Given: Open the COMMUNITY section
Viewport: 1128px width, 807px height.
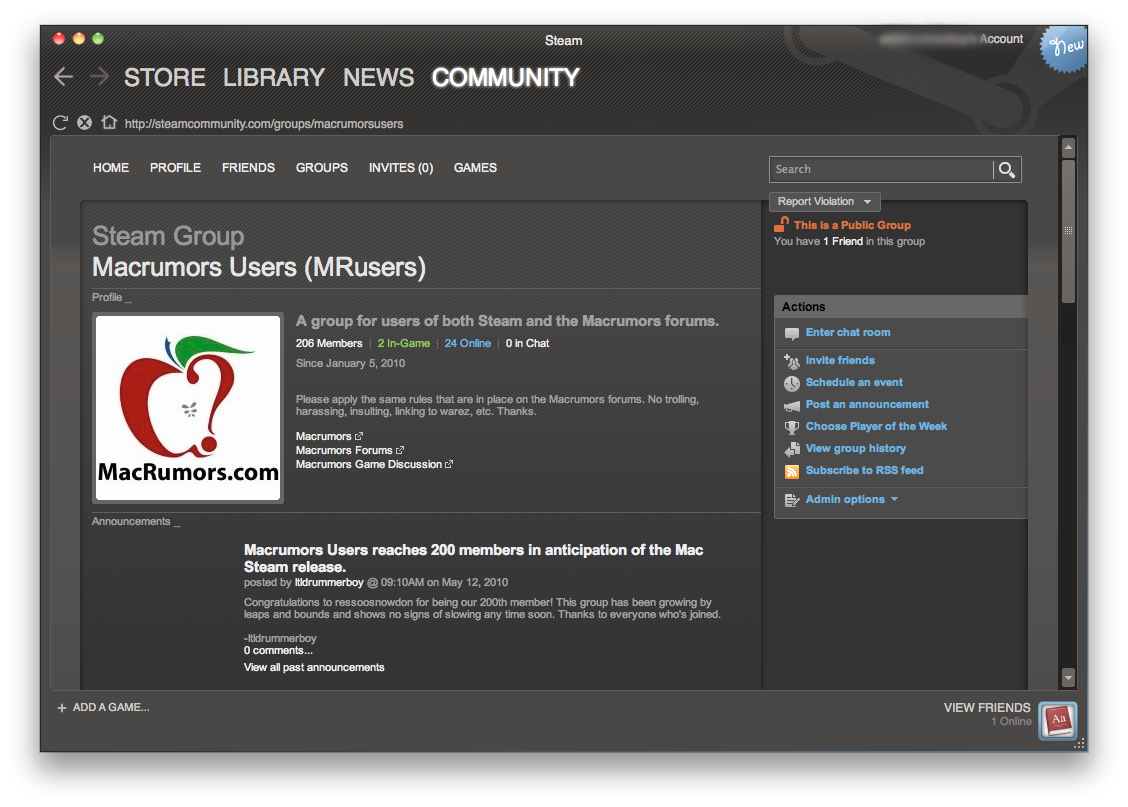Looking at the screenshot, I should pyautogui.click(x=505, y=77).
